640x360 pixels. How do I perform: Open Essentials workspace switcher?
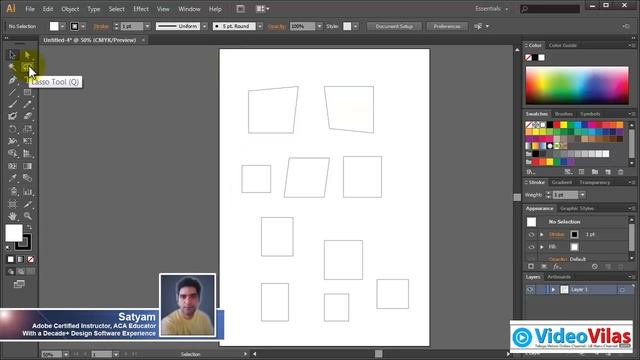pos(492,9)
